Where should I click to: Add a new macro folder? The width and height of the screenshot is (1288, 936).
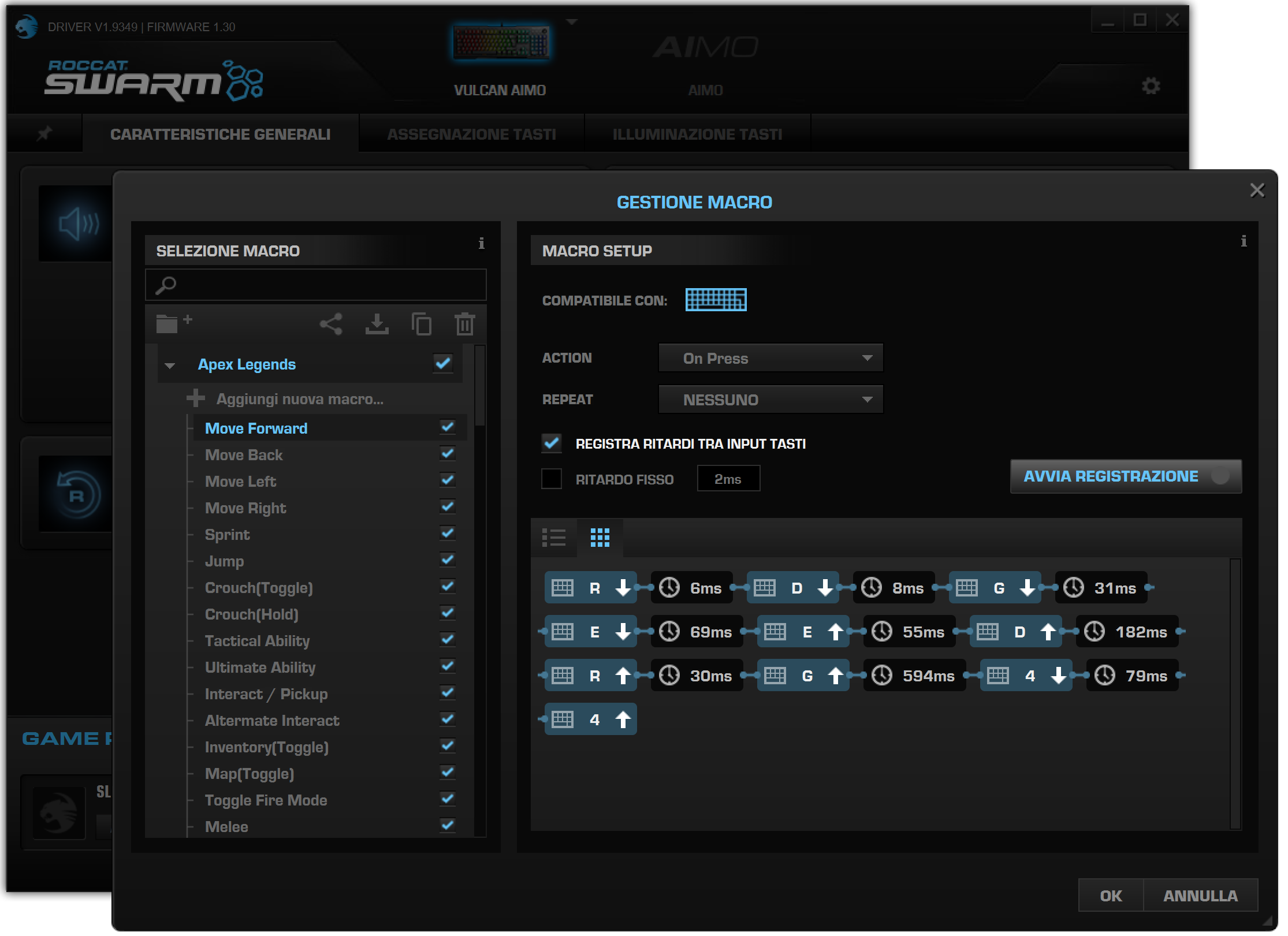click(173, 323)
